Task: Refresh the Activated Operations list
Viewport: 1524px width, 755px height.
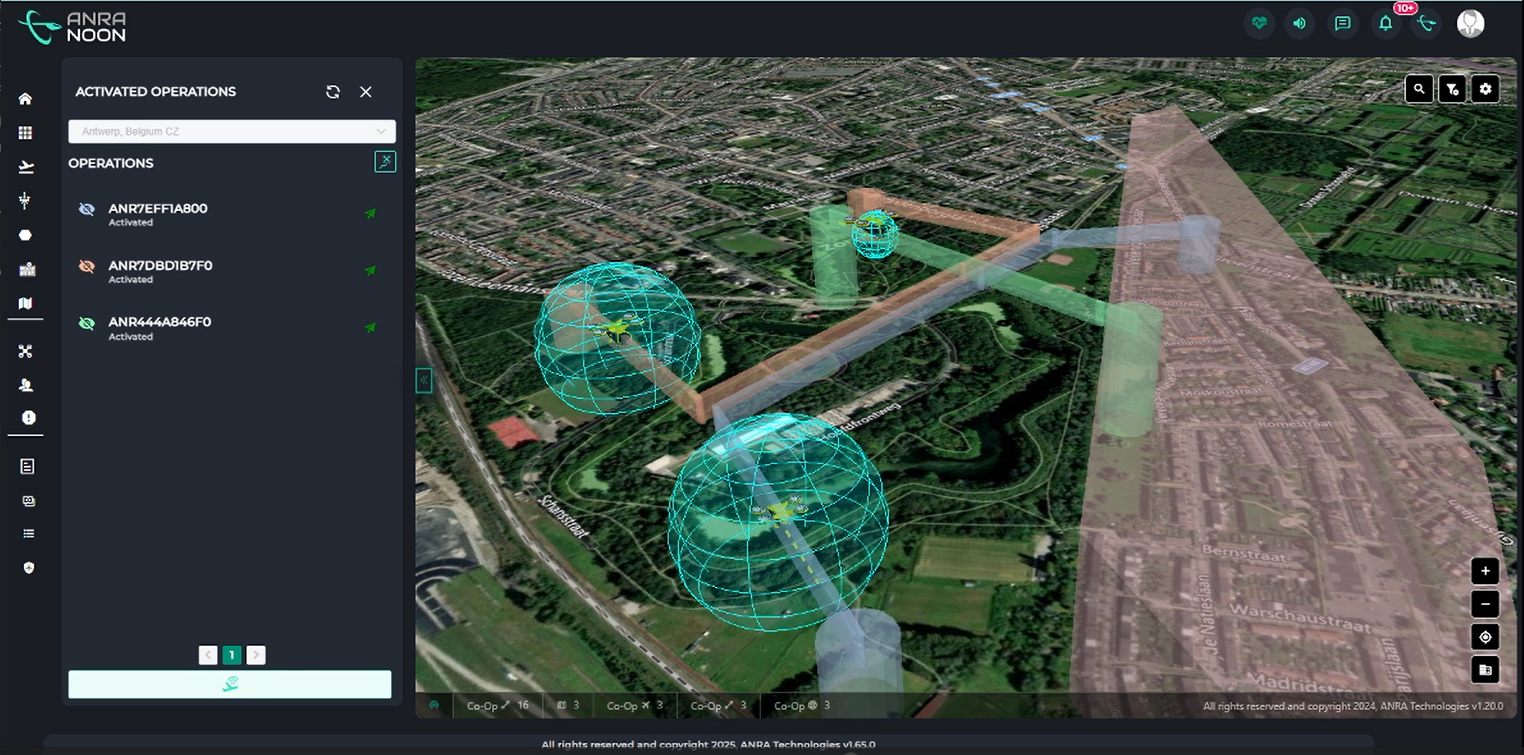Action: click(333, 92)
